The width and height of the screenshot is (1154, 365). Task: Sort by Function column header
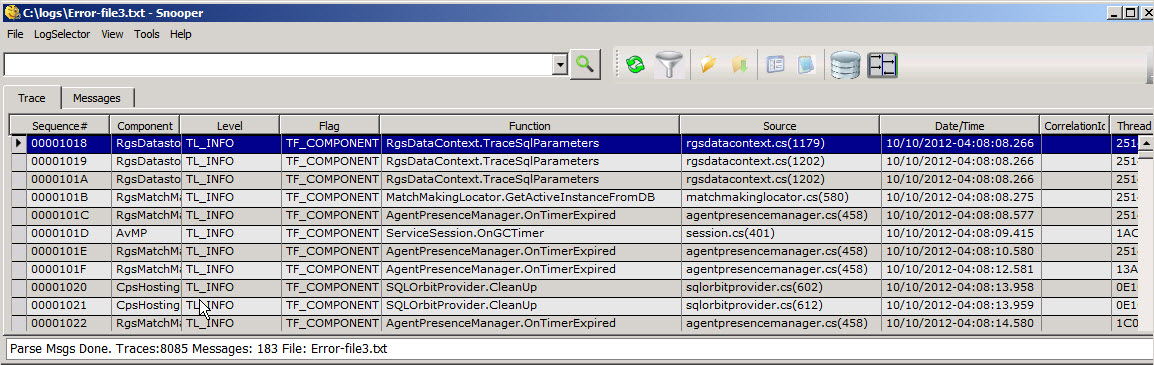[x=530, y=126]
